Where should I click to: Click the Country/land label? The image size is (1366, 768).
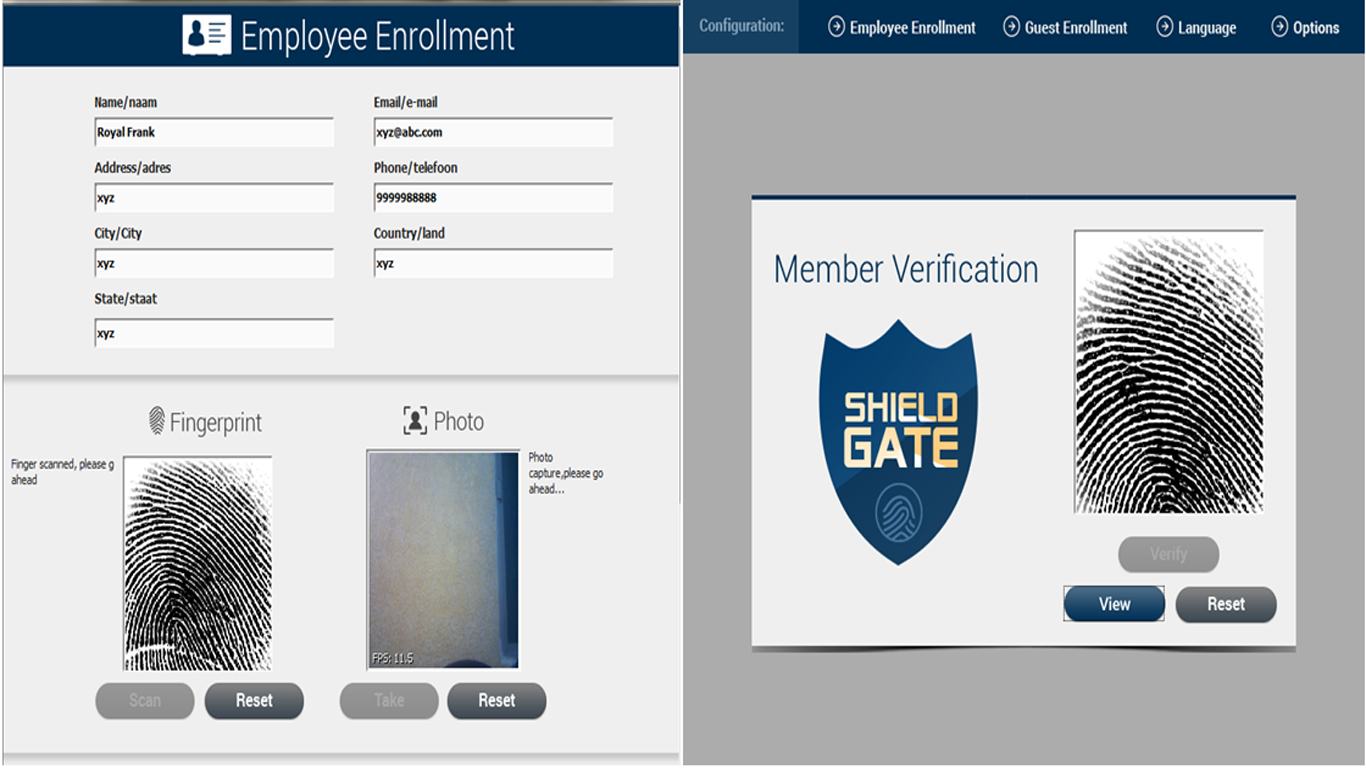pos(410,233)
